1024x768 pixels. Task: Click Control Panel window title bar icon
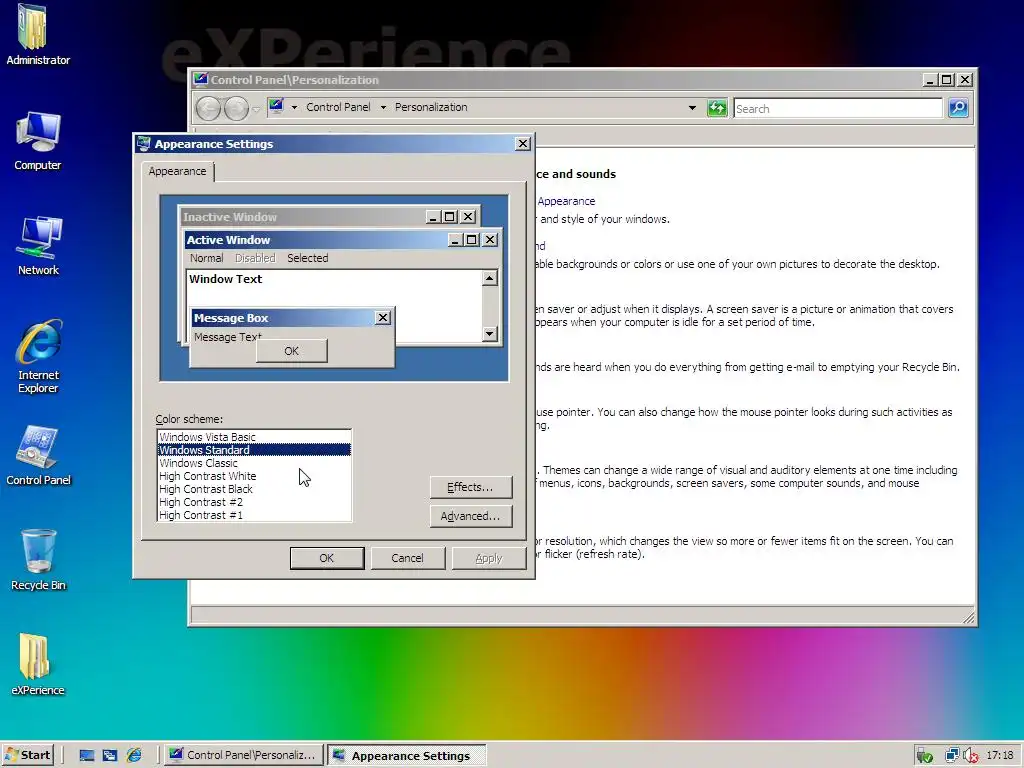(x=200, y=80)
